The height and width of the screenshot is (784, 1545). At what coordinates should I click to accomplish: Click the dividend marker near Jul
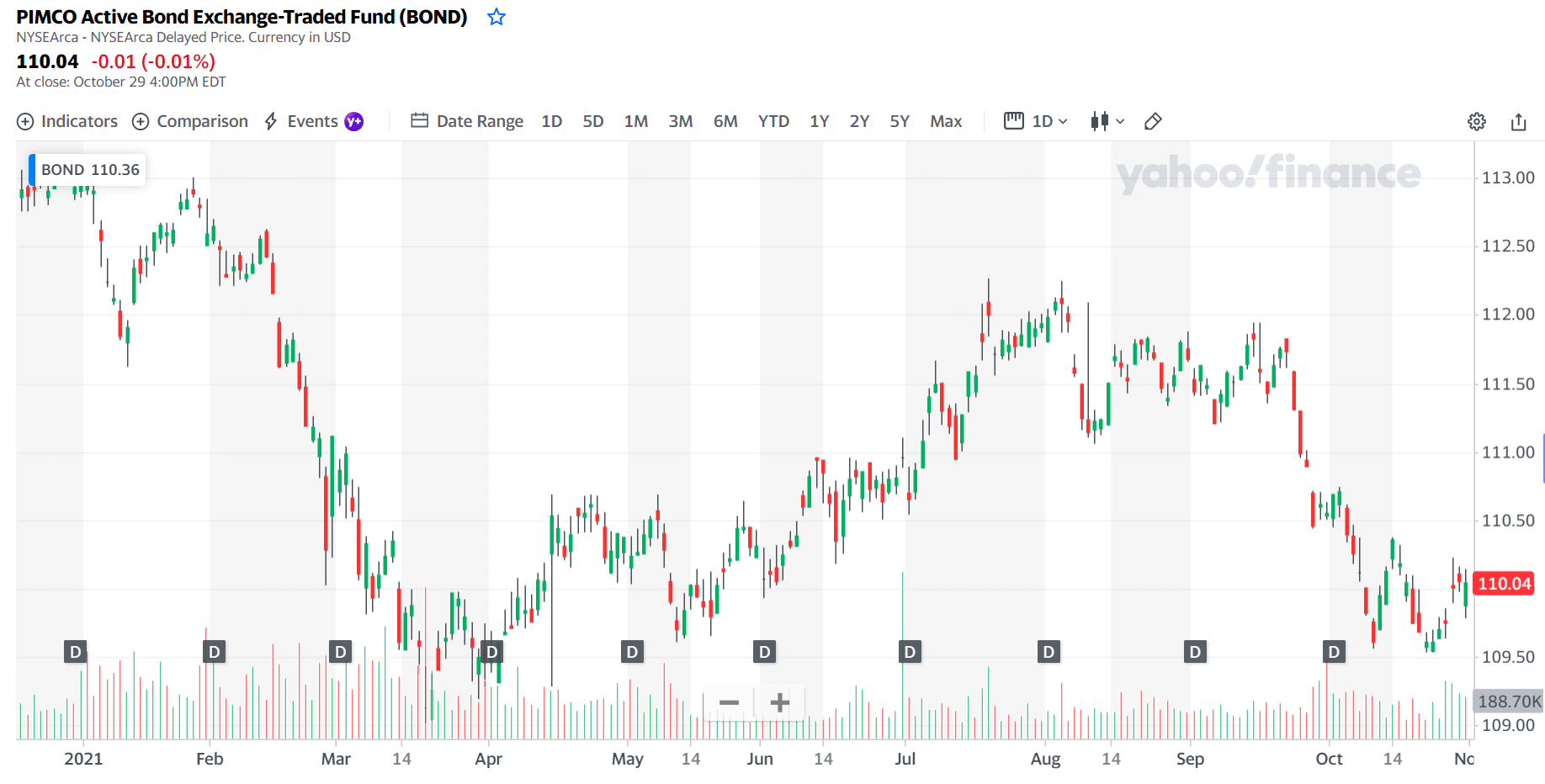pos(910,652)
